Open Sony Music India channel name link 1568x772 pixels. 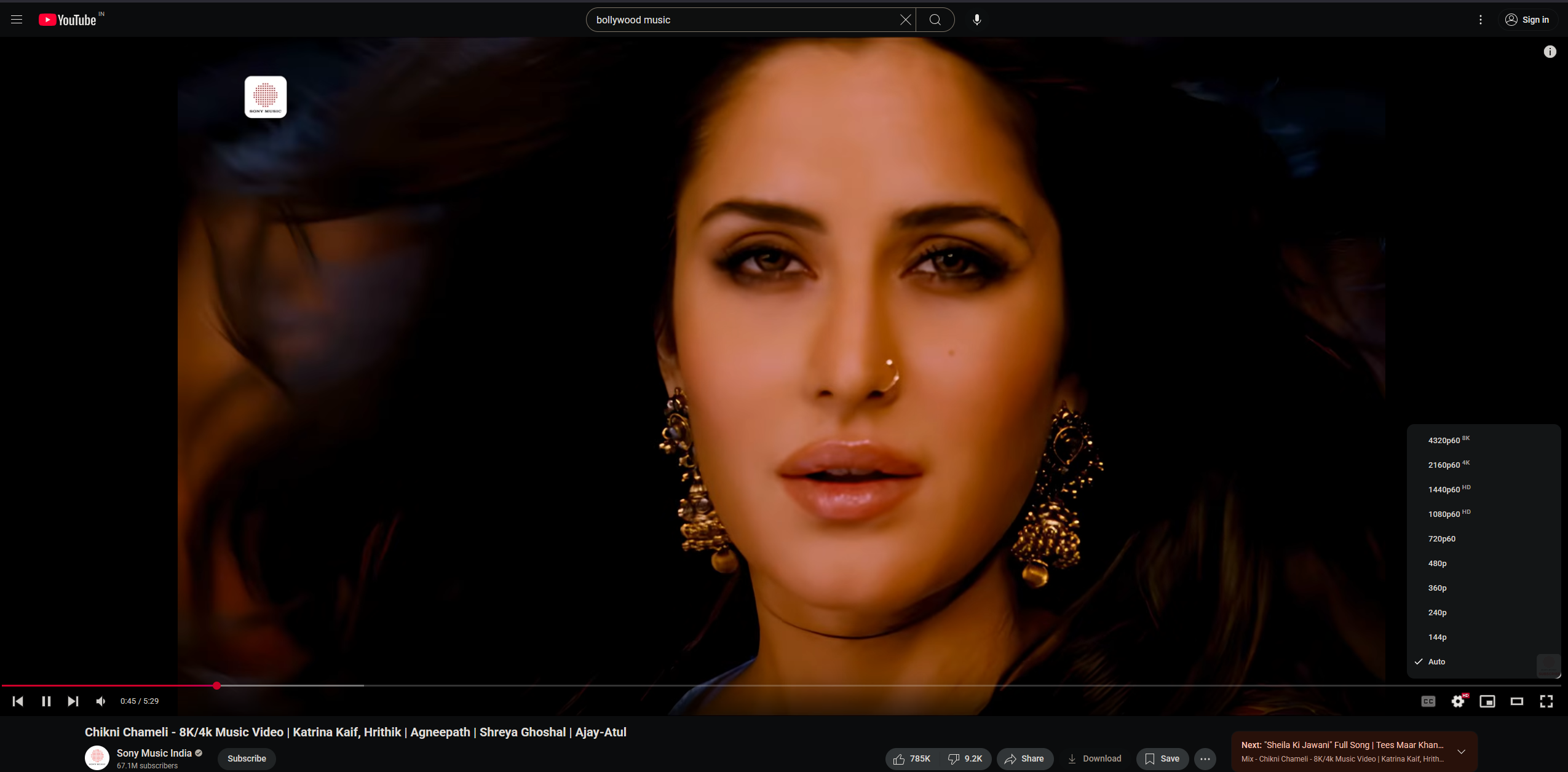154,753
